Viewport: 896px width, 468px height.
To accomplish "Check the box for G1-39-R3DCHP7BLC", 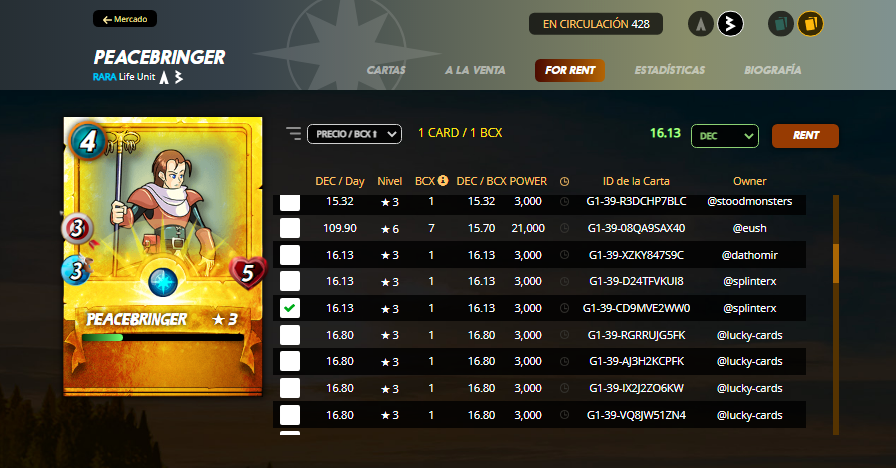I will click(290, 202).
